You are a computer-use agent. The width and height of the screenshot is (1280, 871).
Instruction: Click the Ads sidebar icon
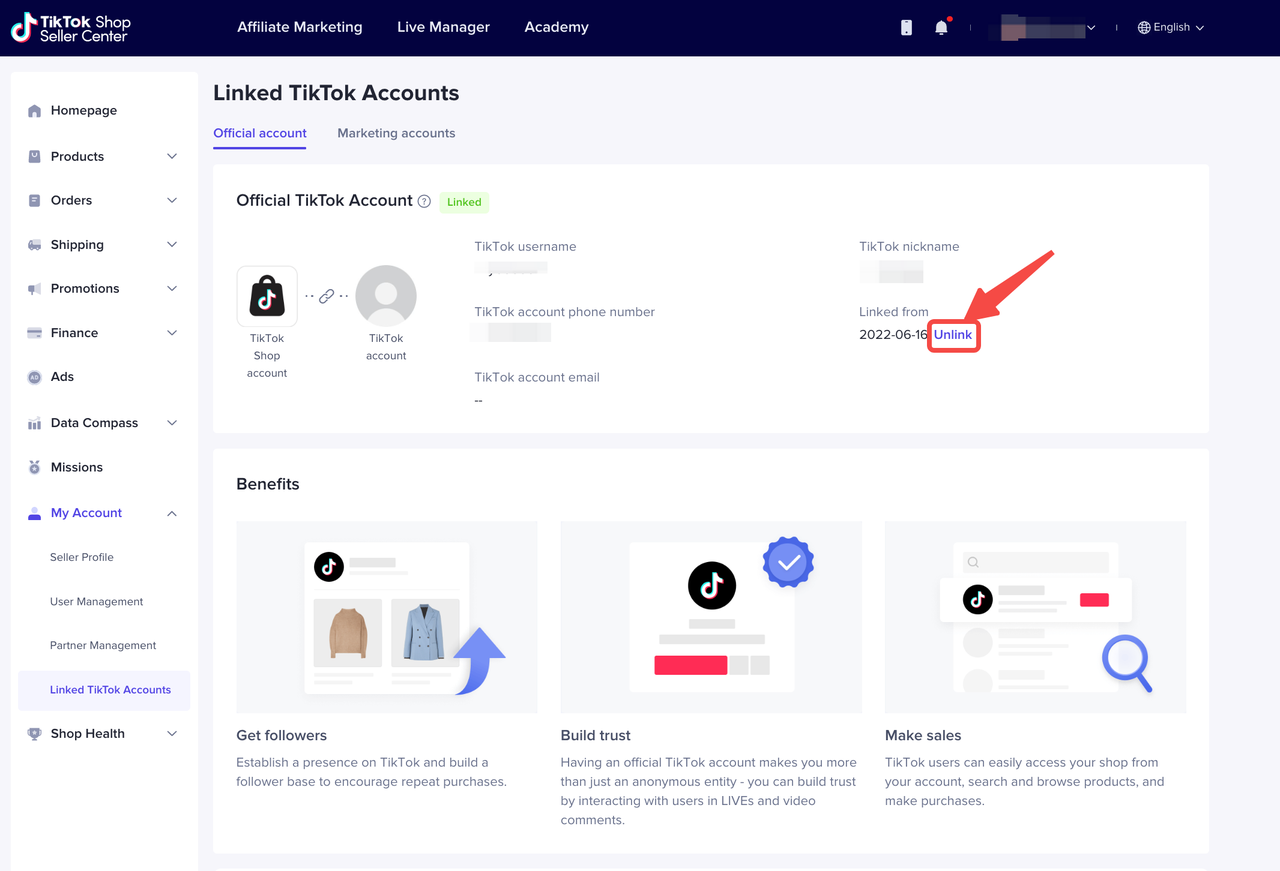35,377
